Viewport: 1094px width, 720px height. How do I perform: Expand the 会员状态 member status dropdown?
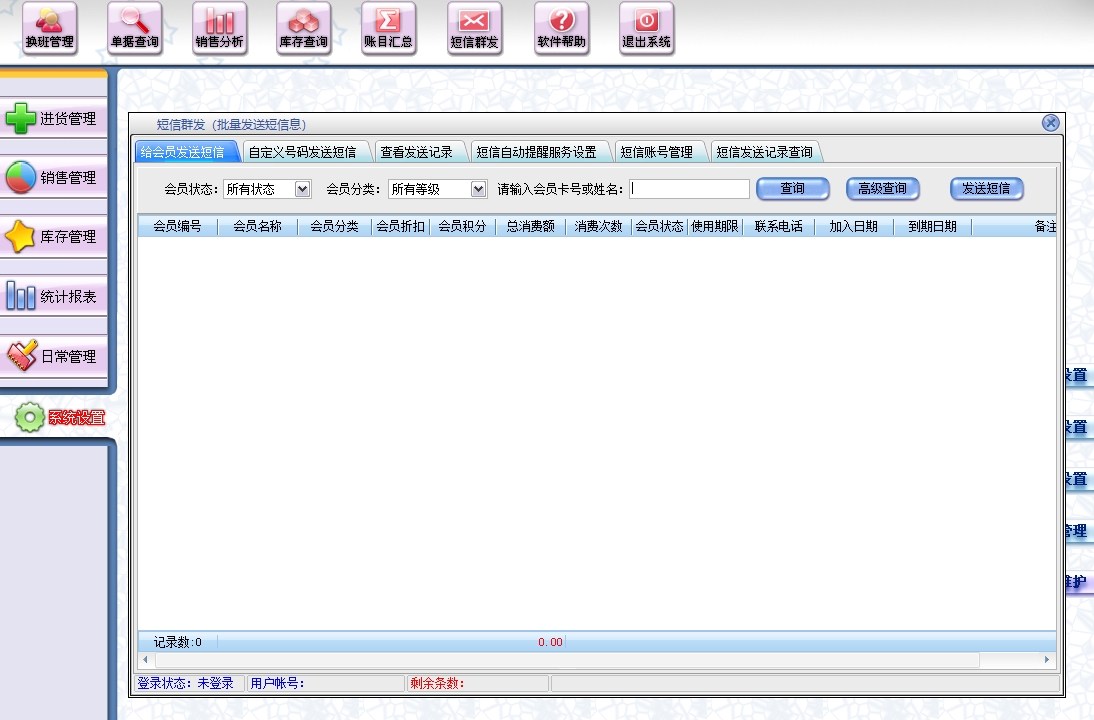coord(303,189)
